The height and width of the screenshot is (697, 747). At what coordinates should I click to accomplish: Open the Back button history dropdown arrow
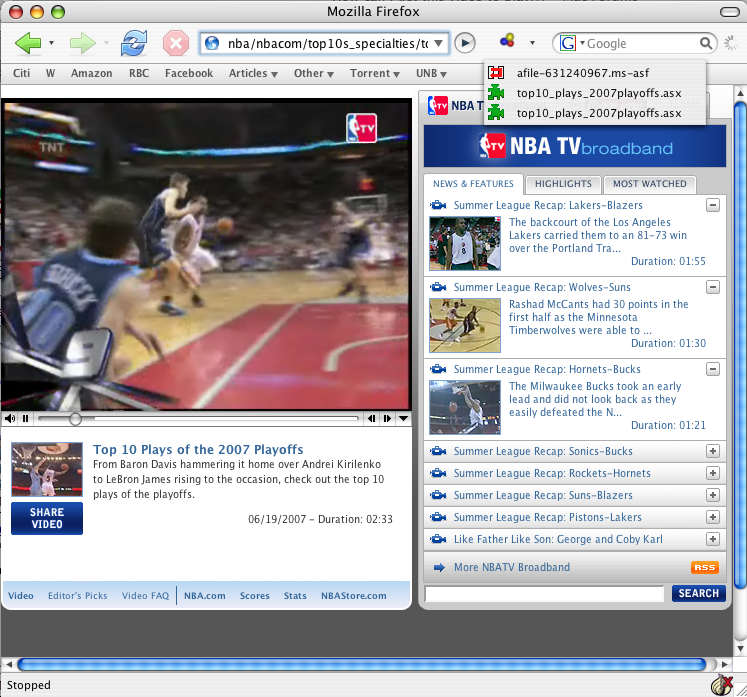(x=51, y=43)
